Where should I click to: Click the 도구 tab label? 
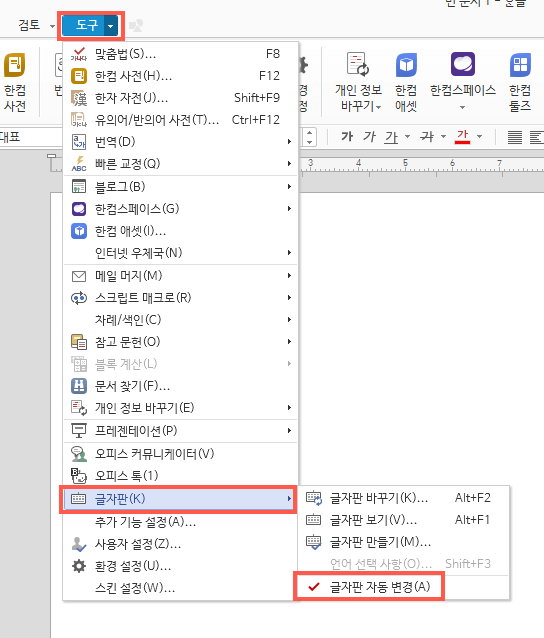pyautogui.click(x=87, y=25)
